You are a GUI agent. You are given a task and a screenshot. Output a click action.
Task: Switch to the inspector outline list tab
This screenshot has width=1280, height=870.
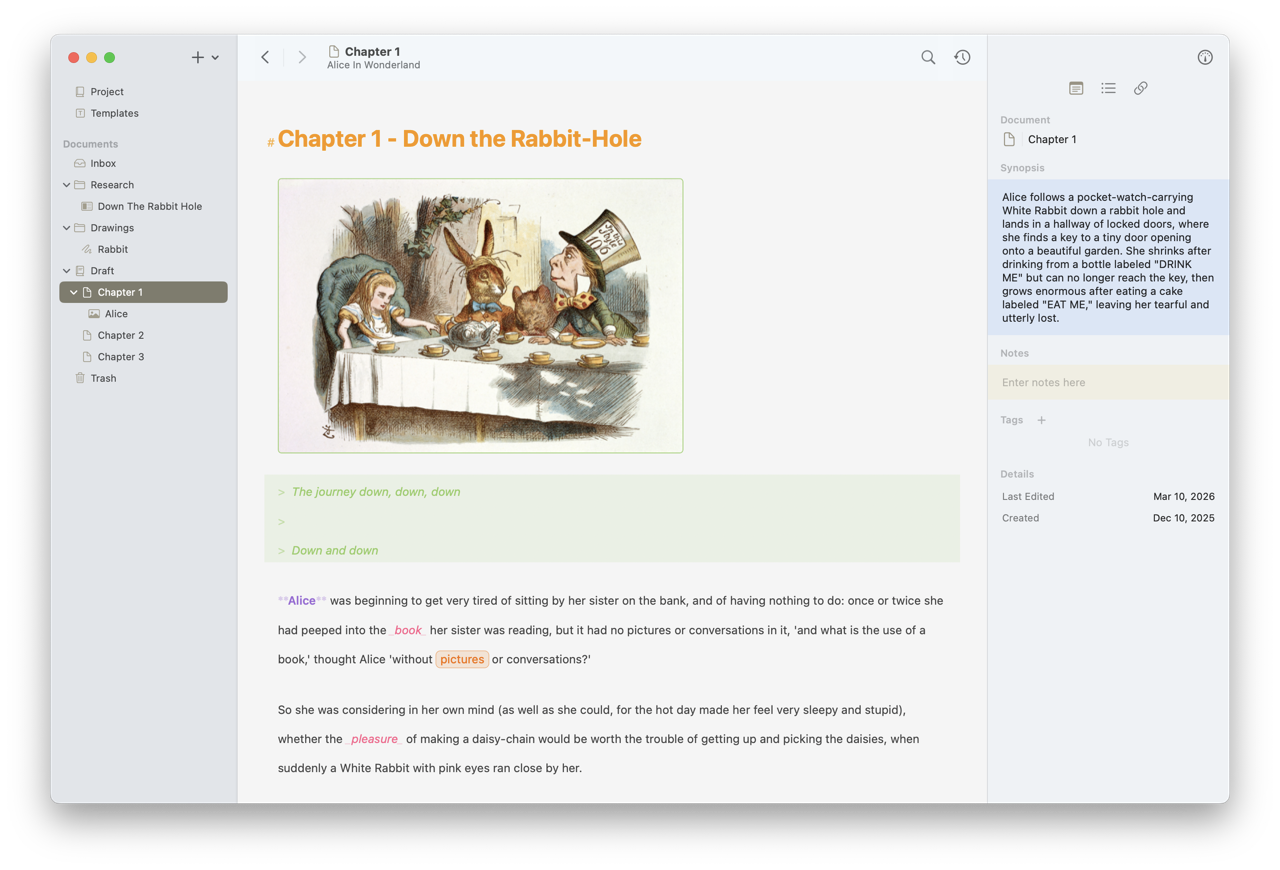[x=1108, y=88]
